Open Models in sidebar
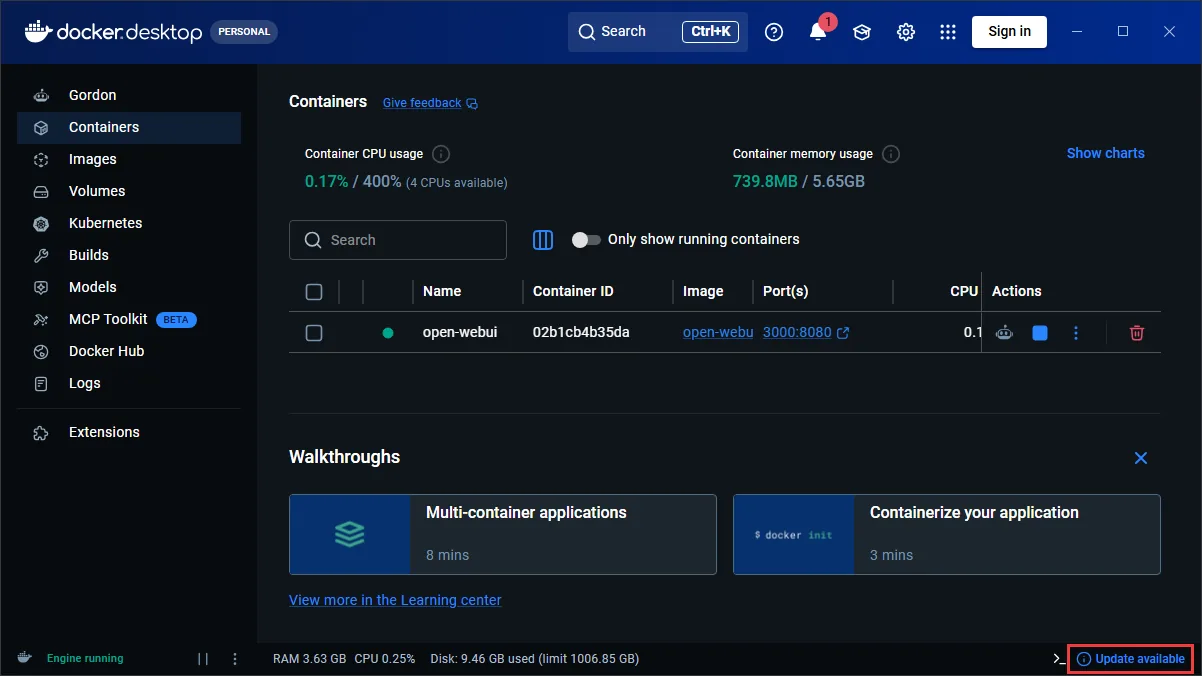The height and width of the screenshot is (676, 1202). tap(129, 287)
